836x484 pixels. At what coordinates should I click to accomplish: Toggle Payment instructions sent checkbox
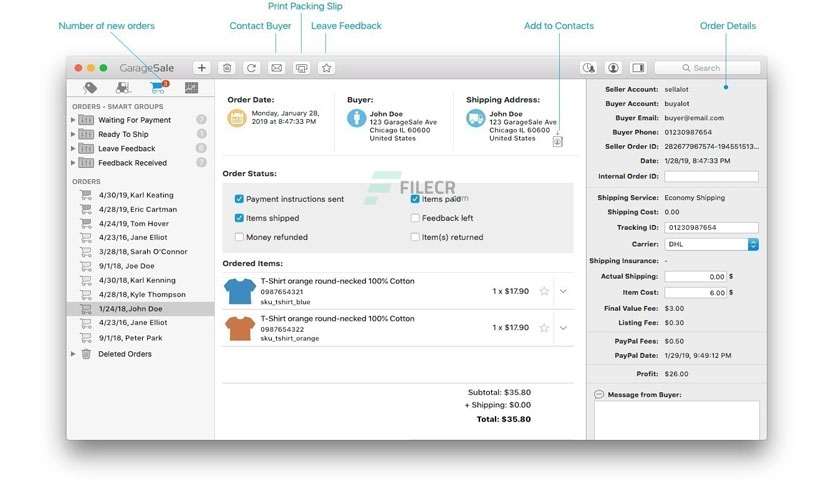pos(239,199)
